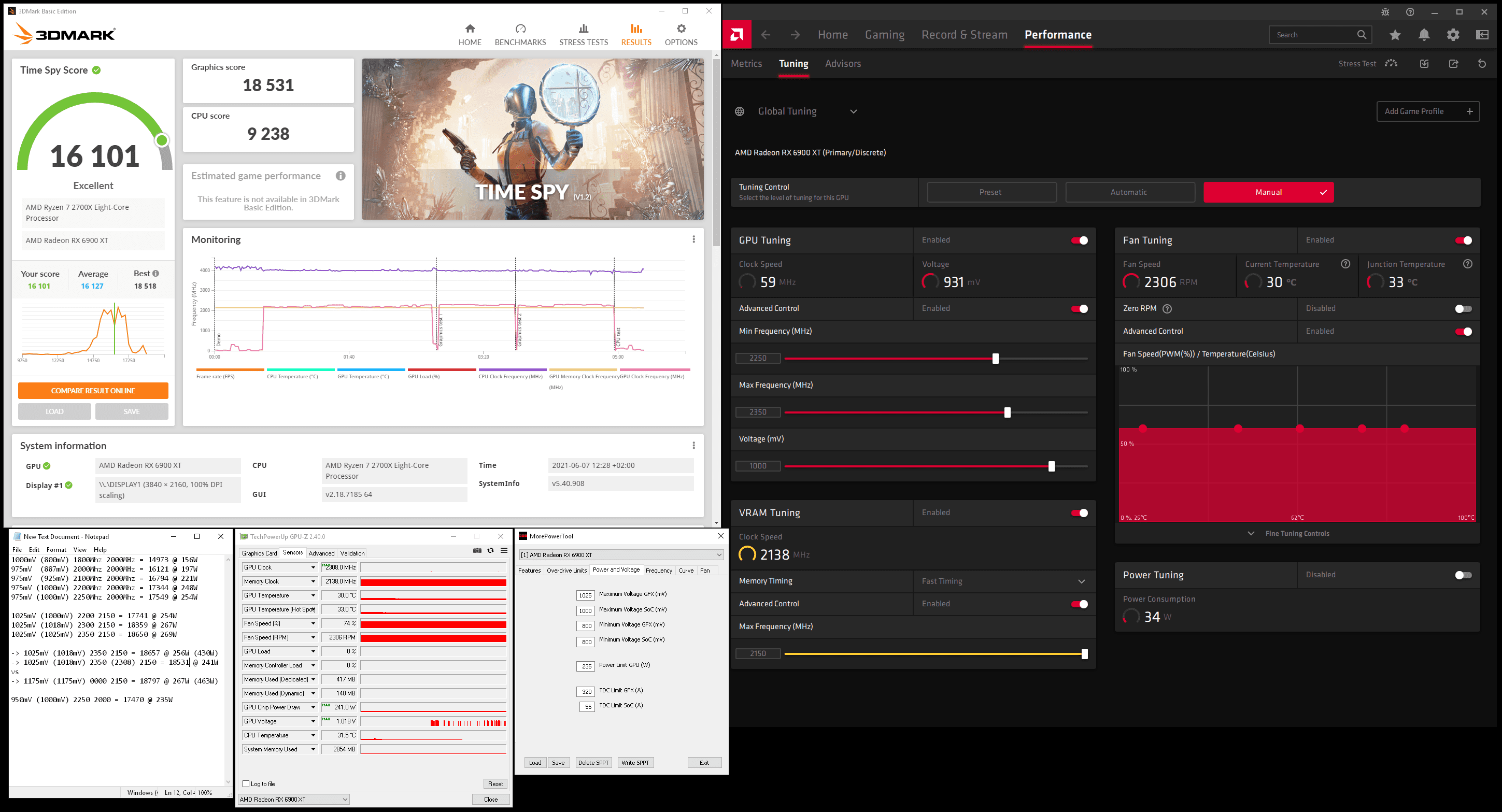This screenshot has width=1502, height=812.
Task: Click Compare Result Online button
Action: [x=93, y=391]
